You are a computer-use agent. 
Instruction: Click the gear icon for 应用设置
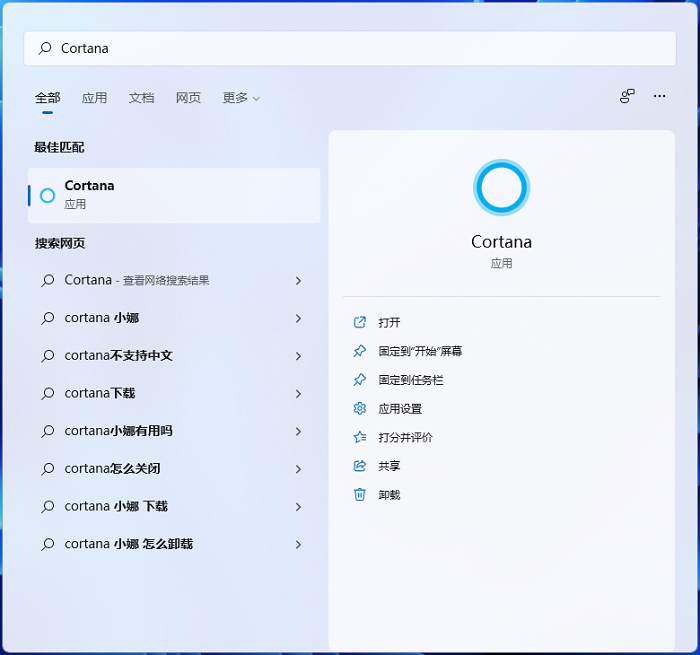pyautogui.click(x=359, y=409)
